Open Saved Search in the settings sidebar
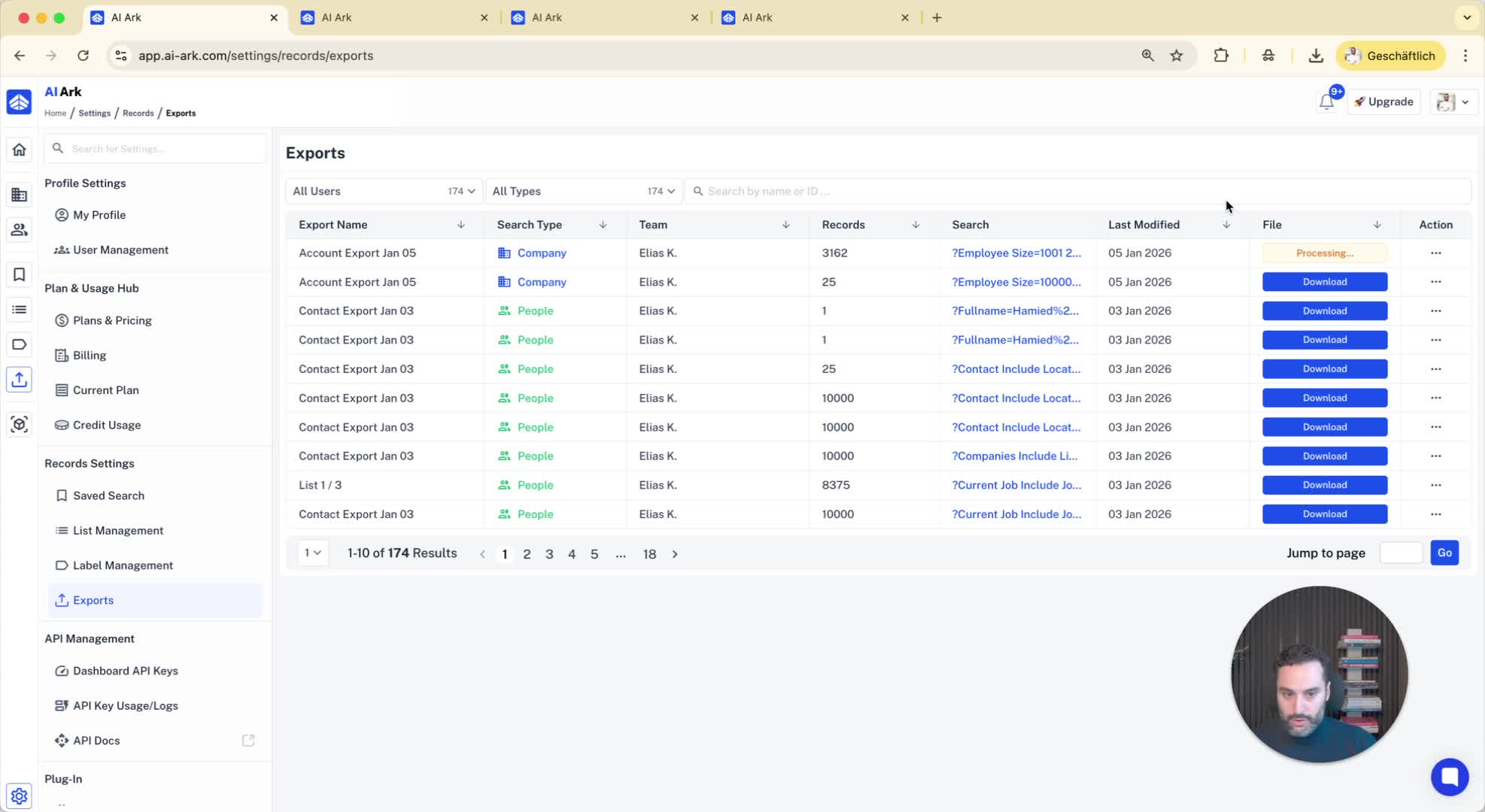This screenshot has width=1485, height=812. coord(108,495)
